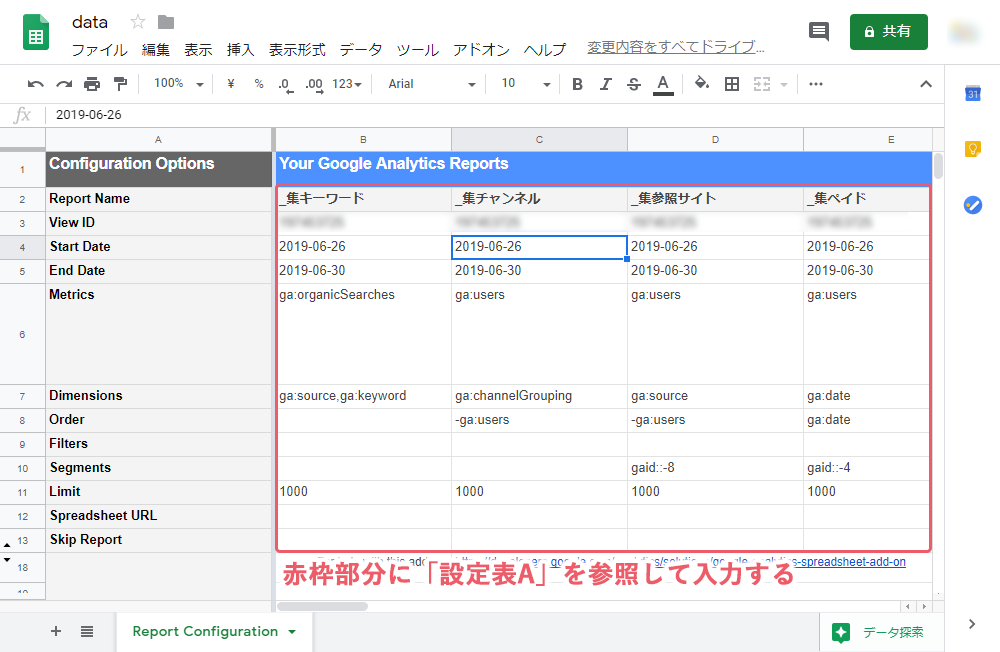The image size is (1000, 652).
Task: Click the data document title
Action: (90, 22)
